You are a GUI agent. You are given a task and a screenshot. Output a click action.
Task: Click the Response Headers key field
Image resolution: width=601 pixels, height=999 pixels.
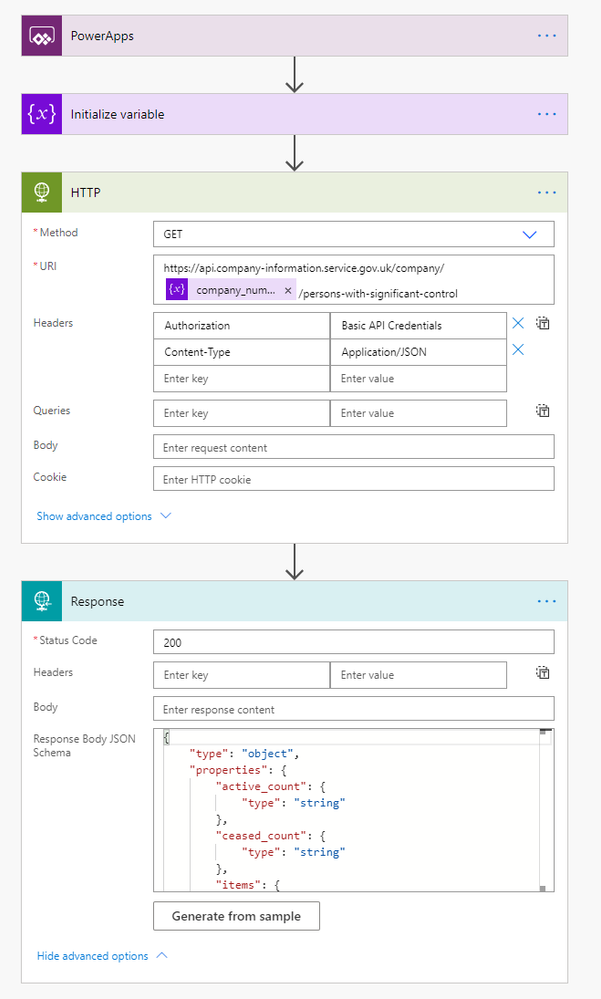click(242, 675)
